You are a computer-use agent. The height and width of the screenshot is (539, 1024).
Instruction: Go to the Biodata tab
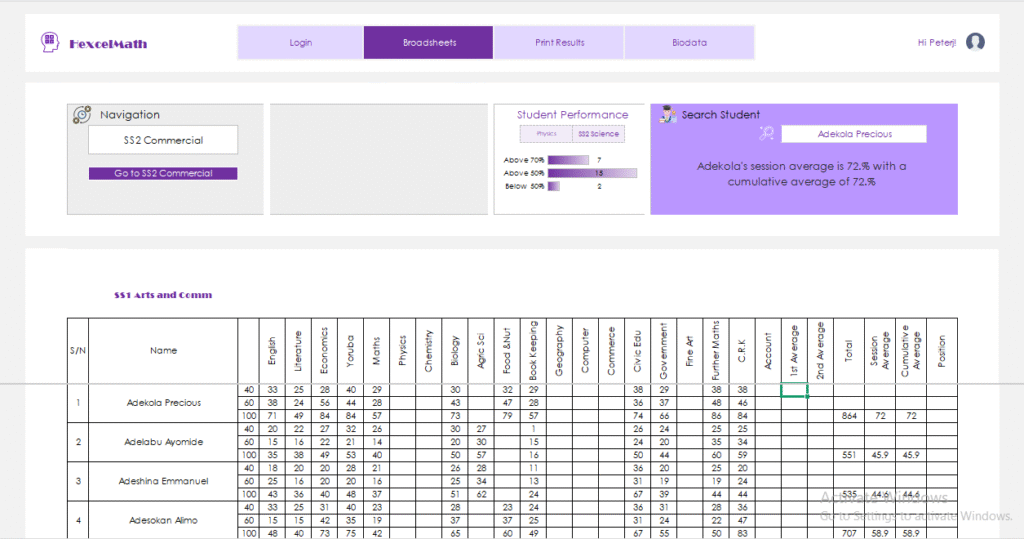[689, 43]
